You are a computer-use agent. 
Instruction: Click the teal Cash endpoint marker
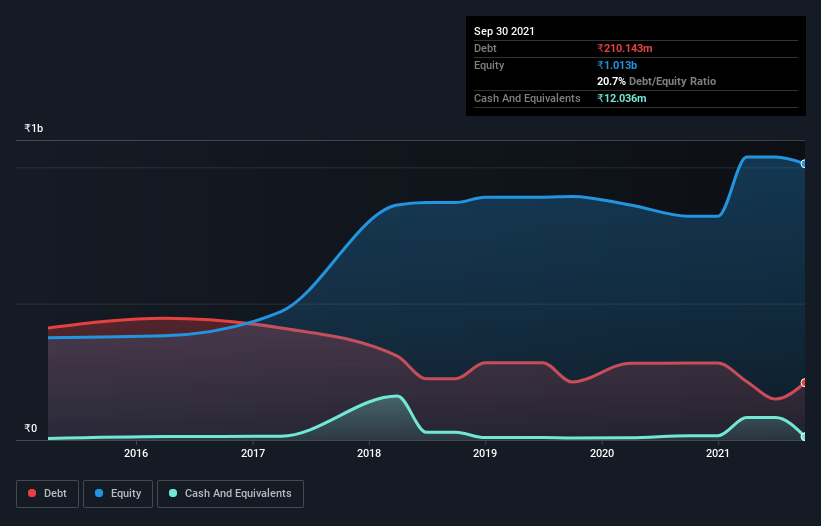(x=804, y=437)
